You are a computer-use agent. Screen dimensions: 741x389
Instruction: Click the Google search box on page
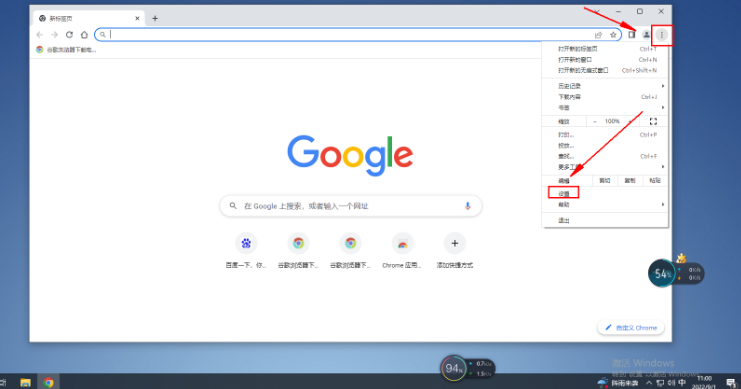[x=351, y=206]
